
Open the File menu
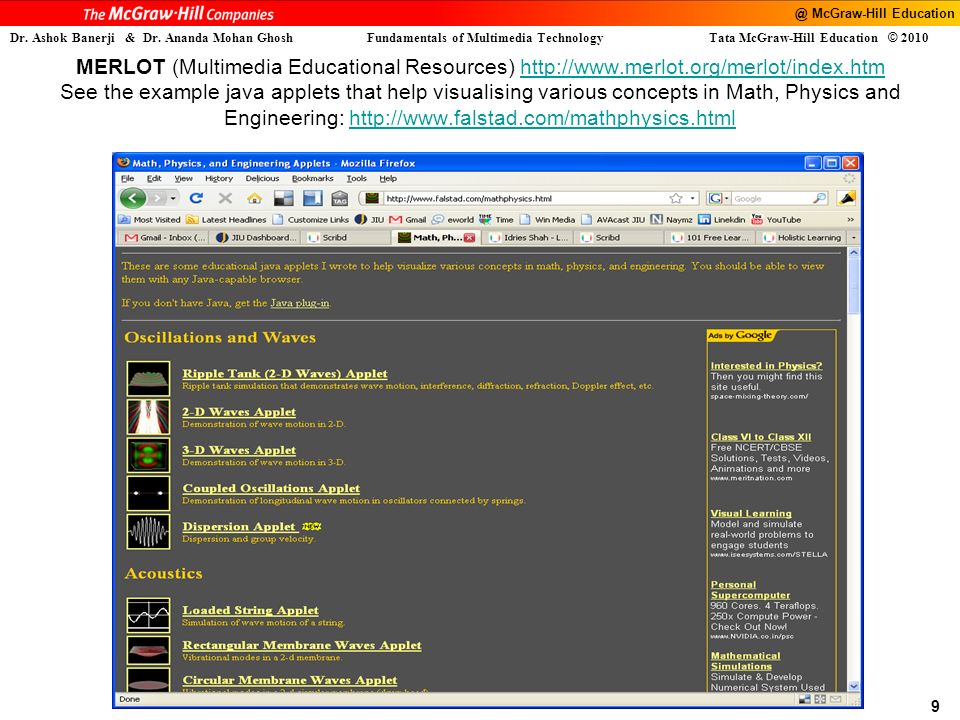point(127,178)
